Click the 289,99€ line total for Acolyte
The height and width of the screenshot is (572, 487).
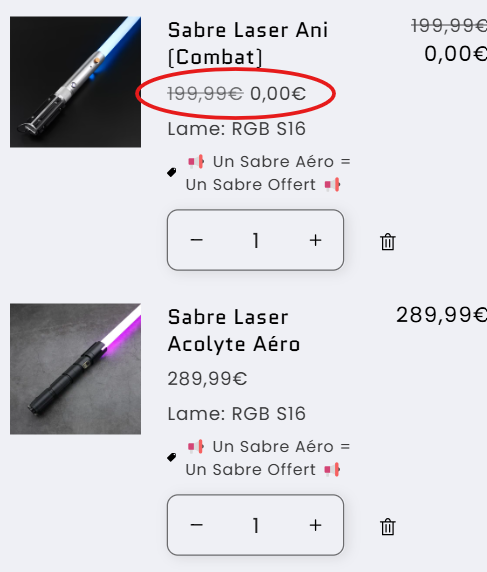coord(441,315)
